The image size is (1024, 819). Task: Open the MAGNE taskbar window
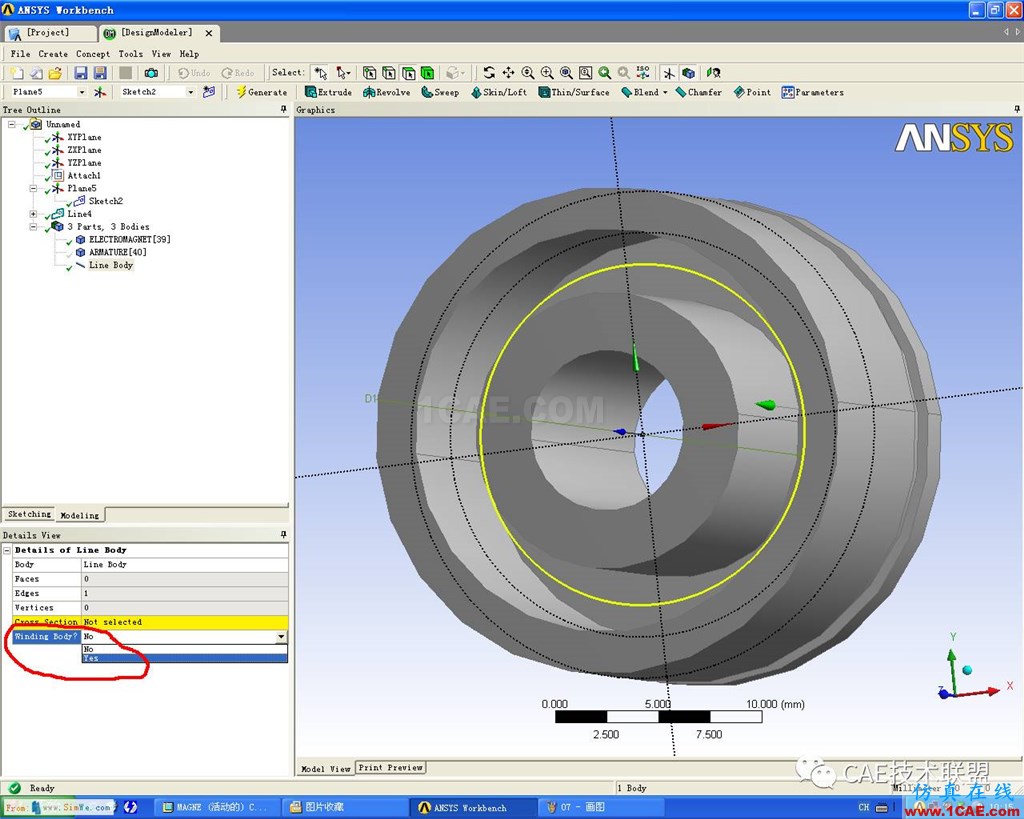[x=218, y=807]
